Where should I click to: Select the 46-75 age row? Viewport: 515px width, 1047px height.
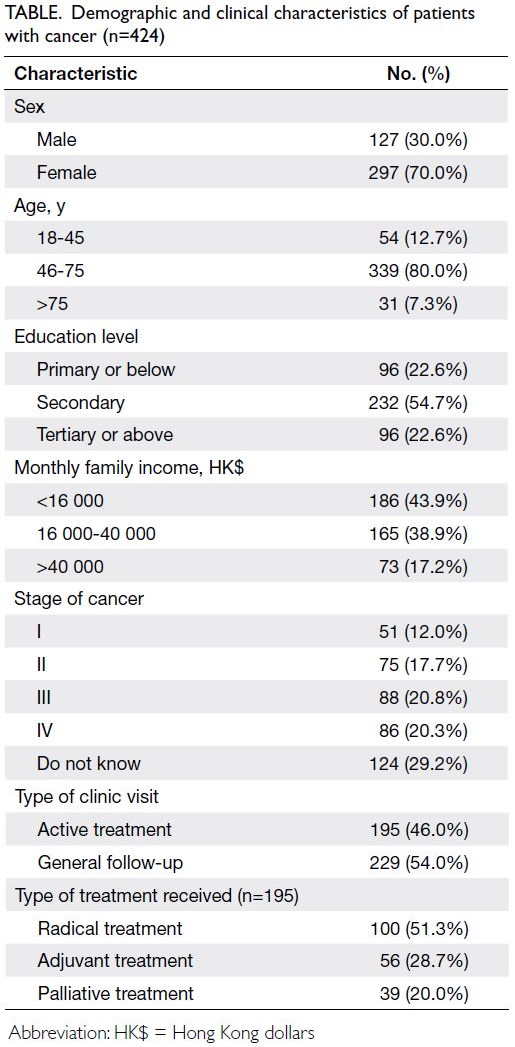point(257,272)
